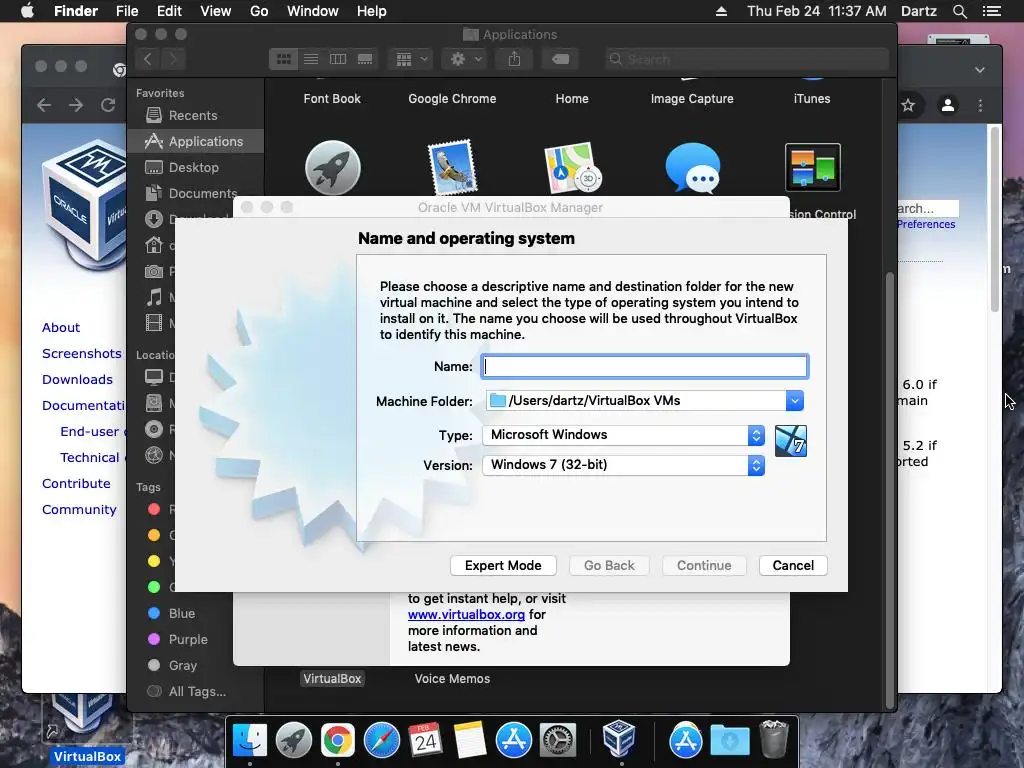Open the Finder menu in menu bar

[x=76, y=11]
